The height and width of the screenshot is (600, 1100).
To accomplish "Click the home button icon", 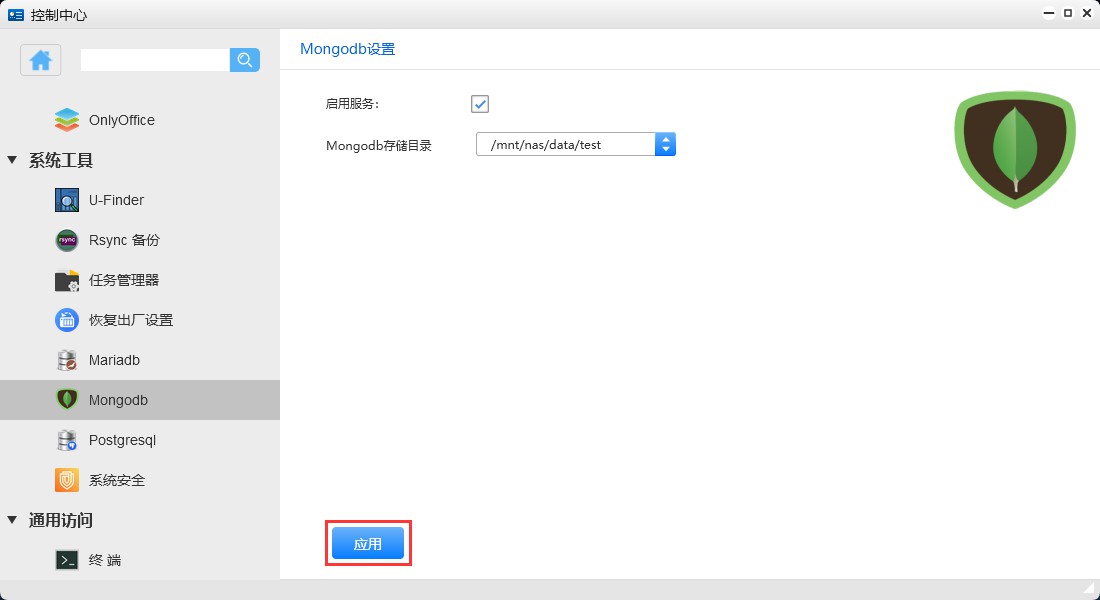I will pos(40,60).
